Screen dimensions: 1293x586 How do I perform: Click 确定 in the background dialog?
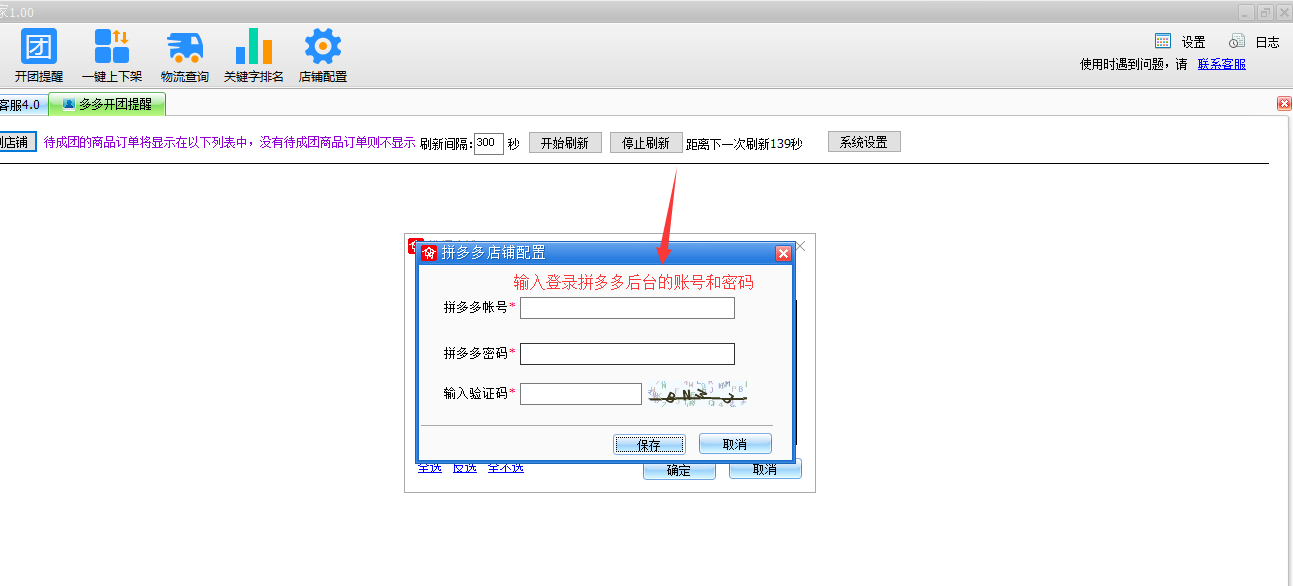tap(679, 470)
